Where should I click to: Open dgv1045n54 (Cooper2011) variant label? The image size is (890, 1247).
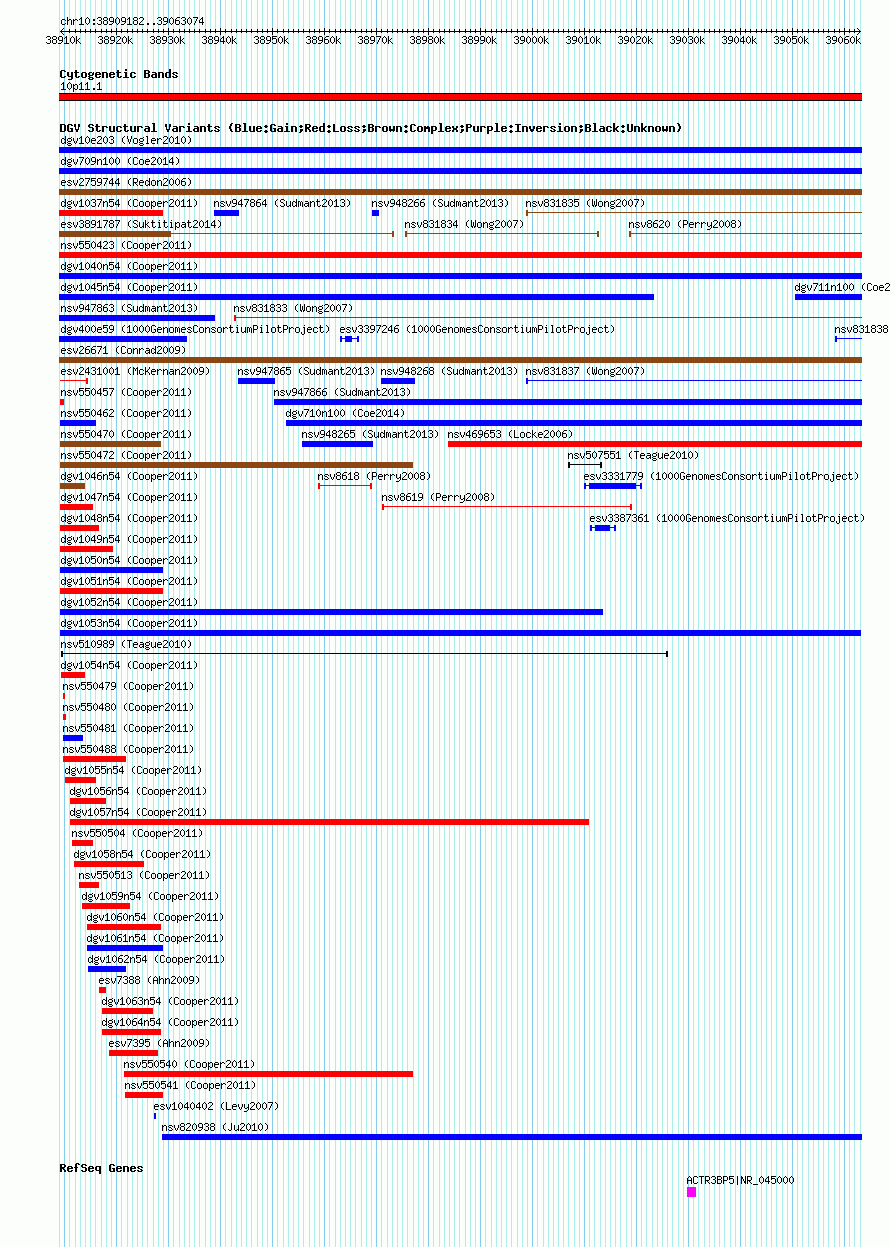pos(129,287)
